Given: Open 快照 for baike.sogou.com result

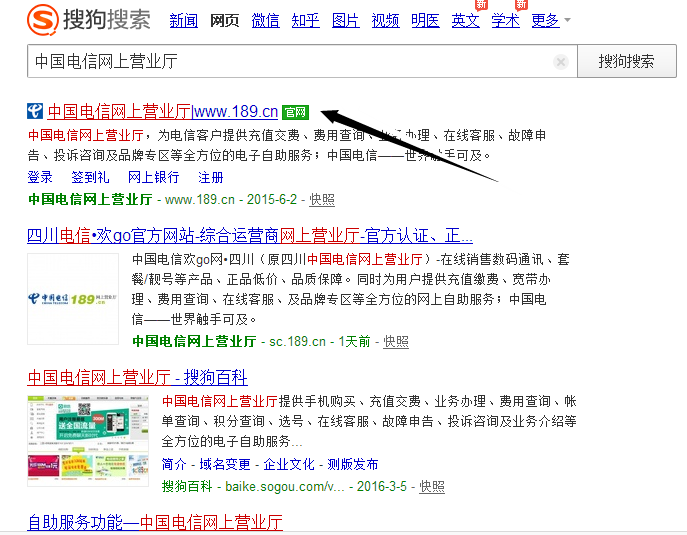Looking at the screenshot, I should click(432, 486).
